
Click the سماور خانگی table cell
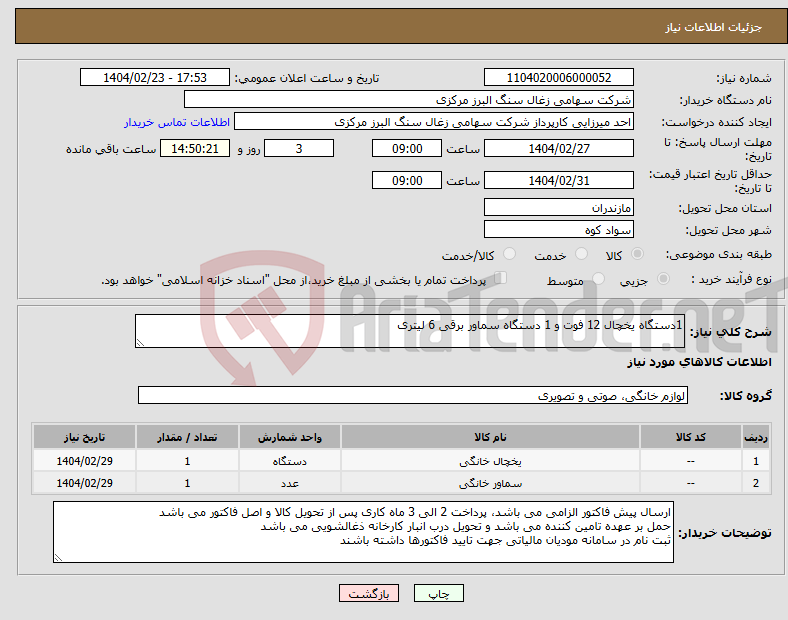(x=490, y=483)
